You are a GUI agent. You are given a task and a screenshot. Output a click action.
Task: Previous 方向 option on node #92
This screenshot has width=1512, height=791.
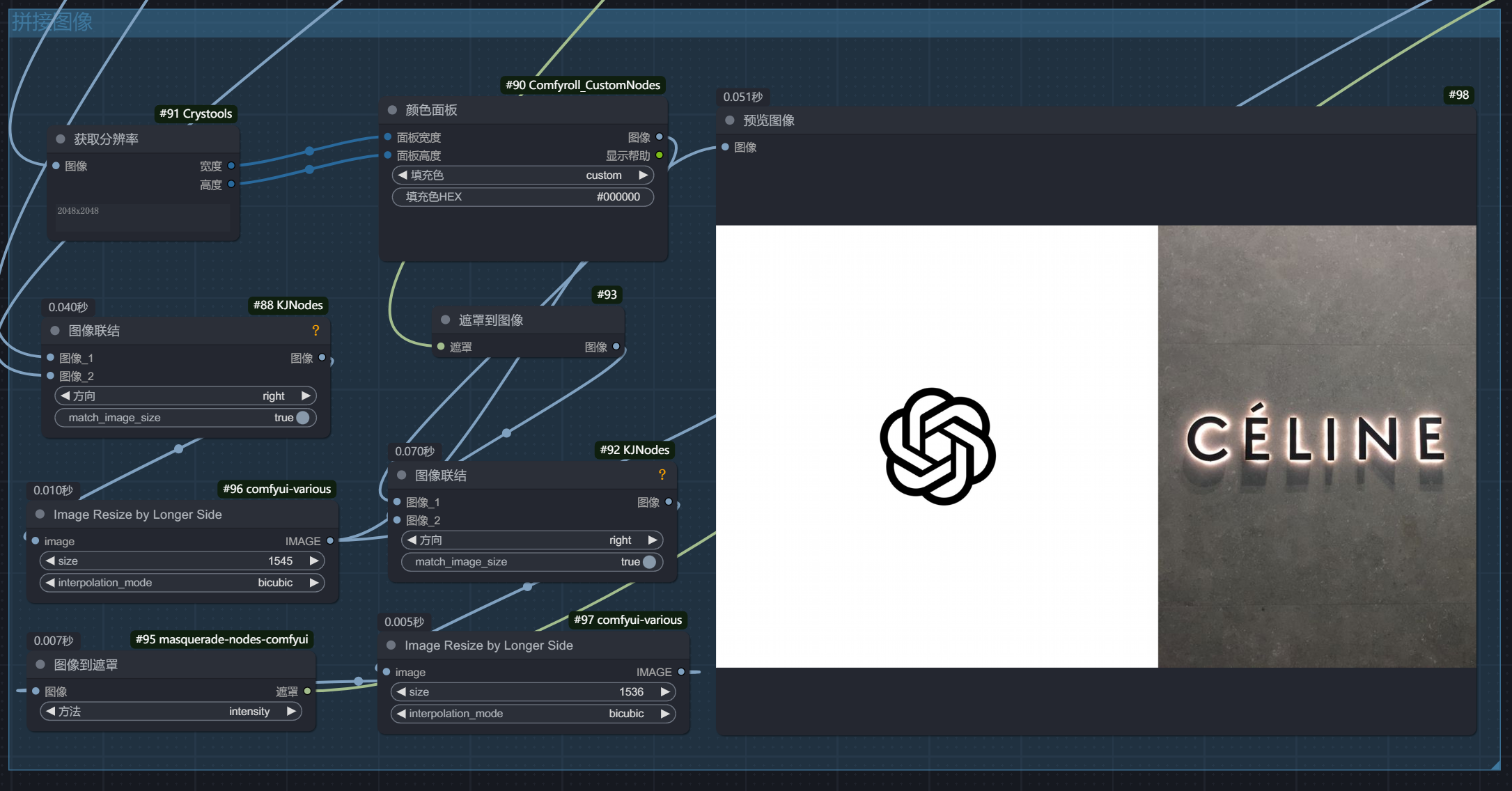click(x=412, y=540)
